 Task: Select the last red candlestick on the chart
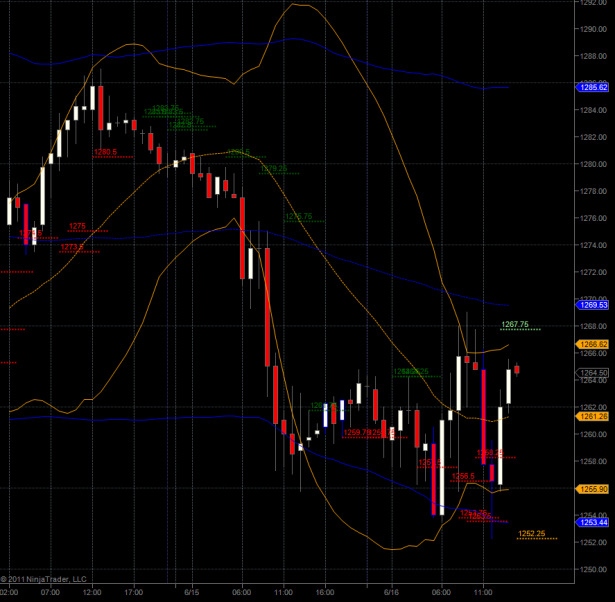517,369
